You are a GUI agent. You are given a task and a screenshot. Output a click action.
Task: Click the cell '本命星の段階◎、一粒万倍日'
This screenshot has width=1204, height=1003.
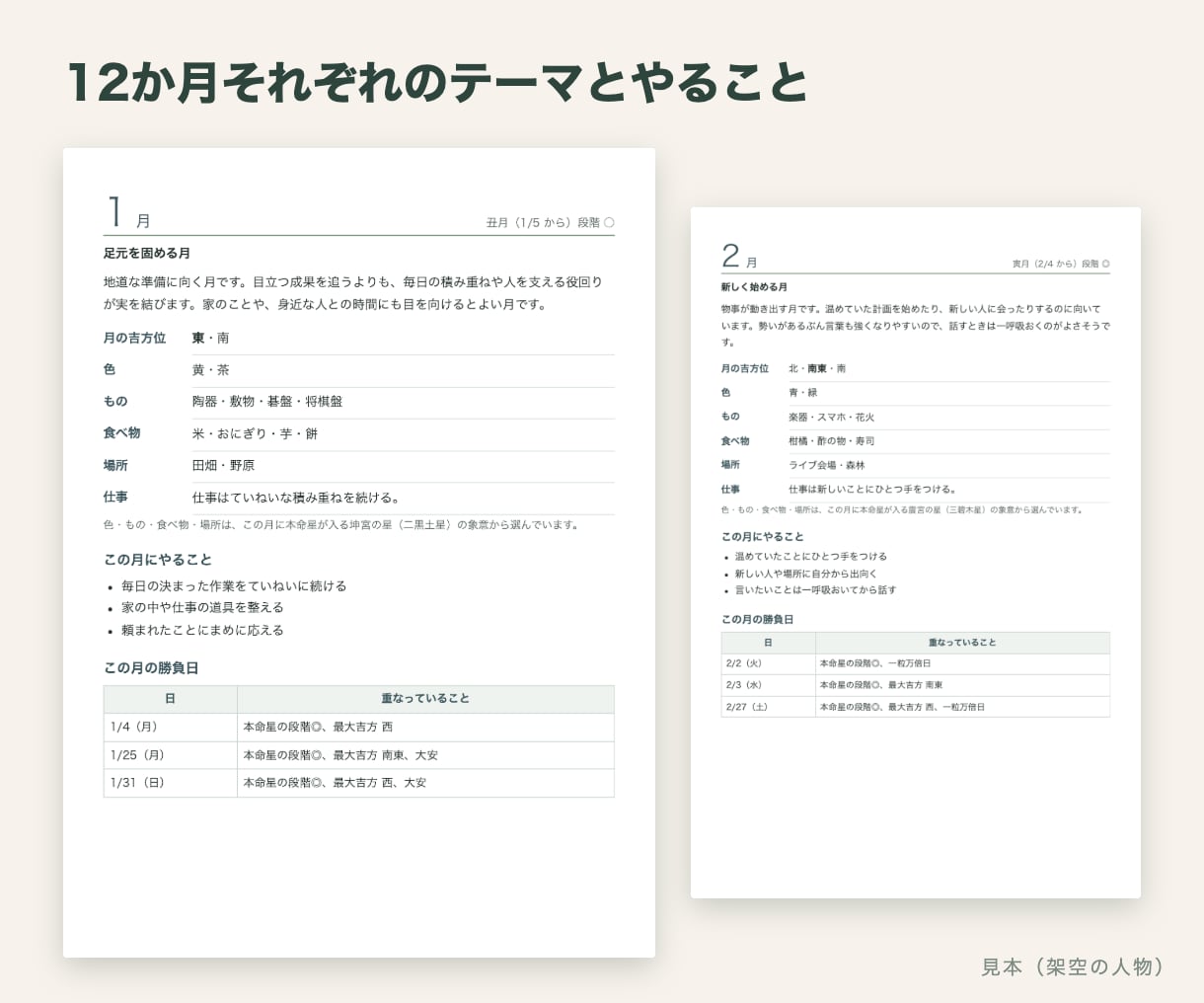pyautogui.click(x=963, y=663)
